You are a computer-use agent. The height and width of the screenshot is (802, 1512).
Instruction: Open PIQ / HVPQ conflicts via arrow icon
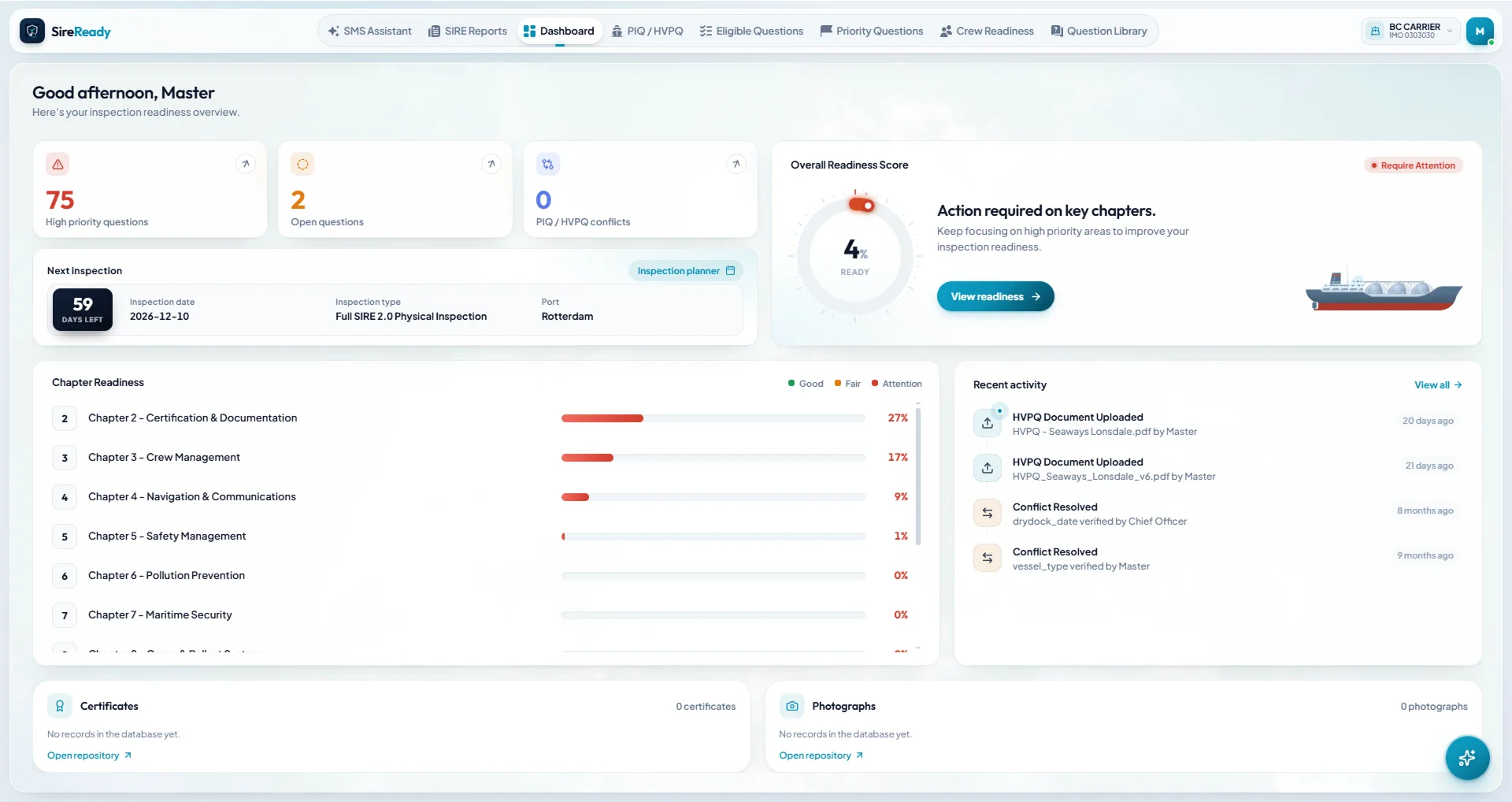[736, 164]
